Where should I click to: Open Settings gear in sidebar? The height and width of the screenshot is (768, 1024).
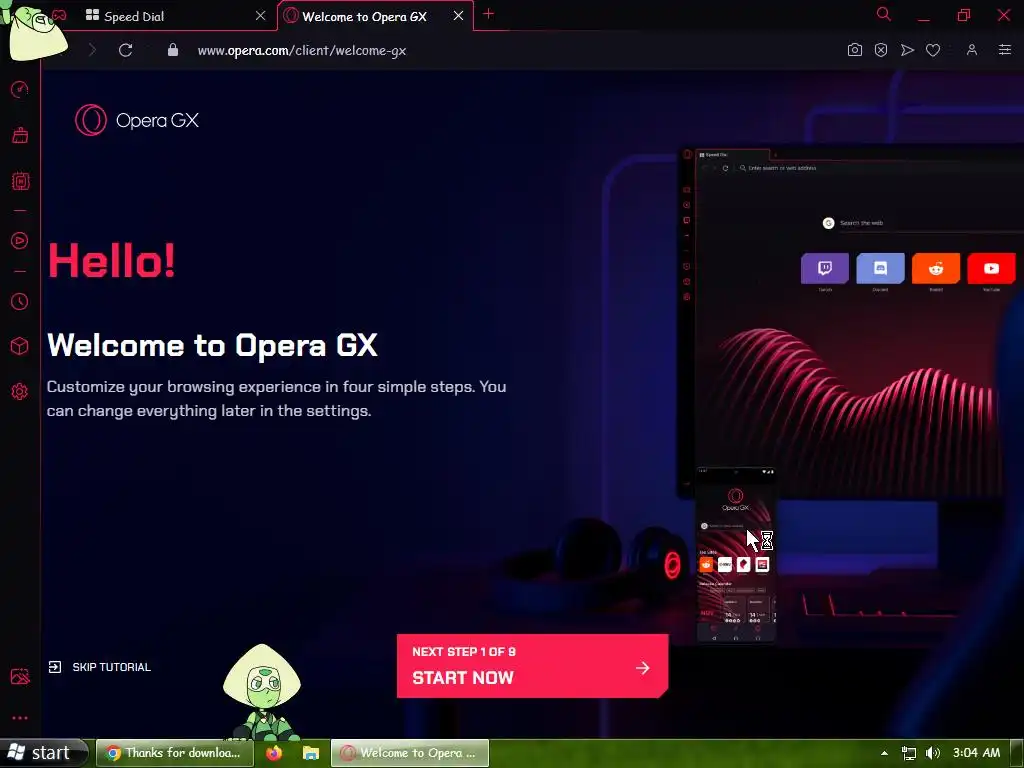[20, 391]
